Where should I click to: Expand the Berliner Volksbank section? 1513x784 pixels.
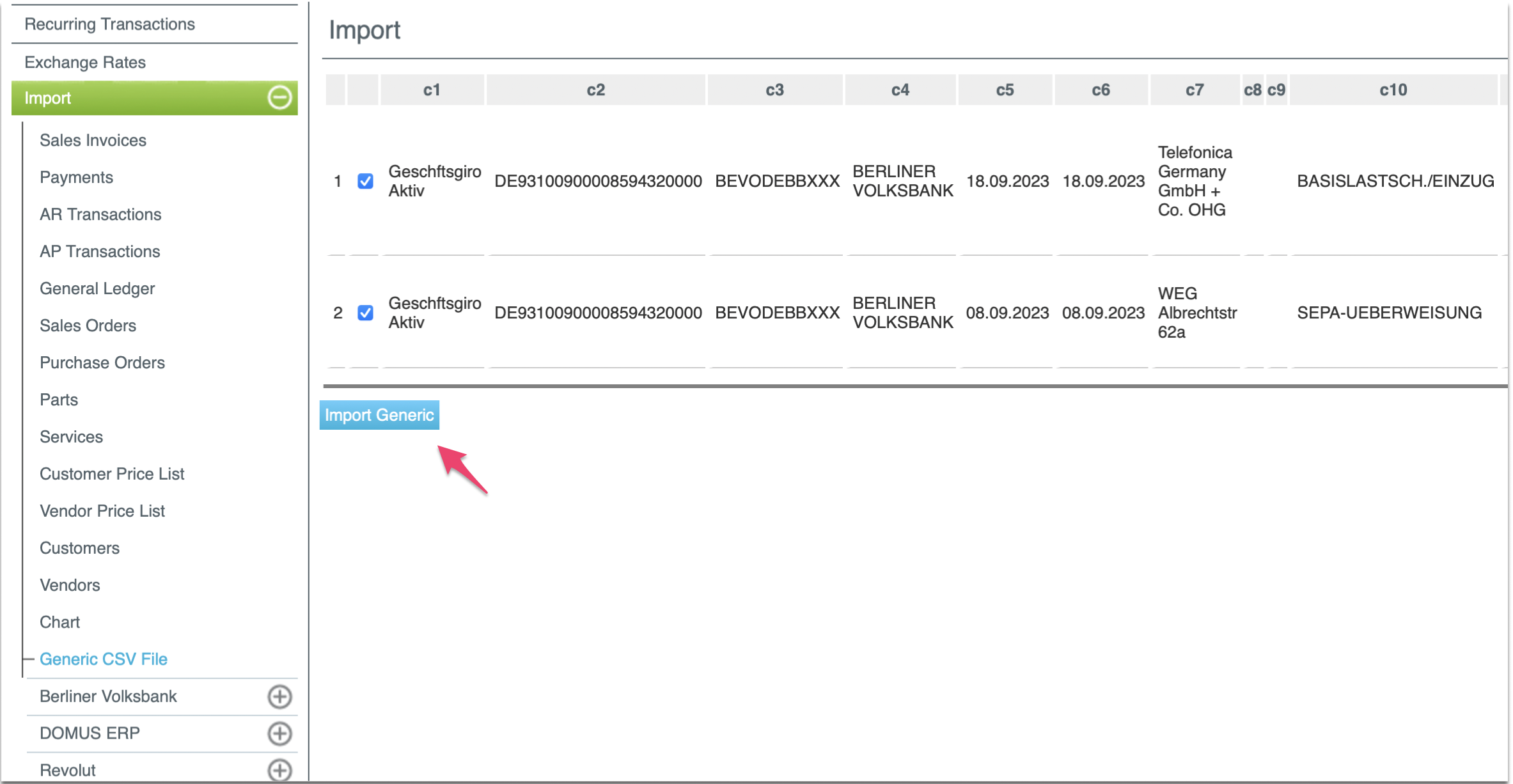pyautogui.click(x=279, y=696)
